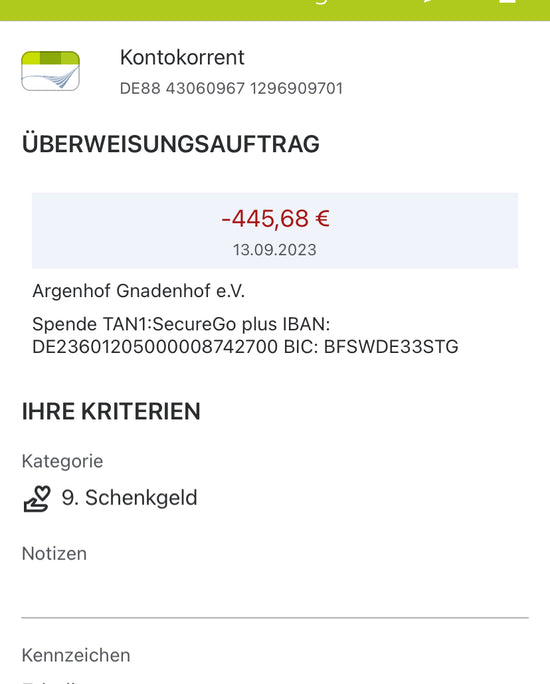
Task: Open the Kontokorrent account name
Action: pyautogui.click(x=182, y=57)
